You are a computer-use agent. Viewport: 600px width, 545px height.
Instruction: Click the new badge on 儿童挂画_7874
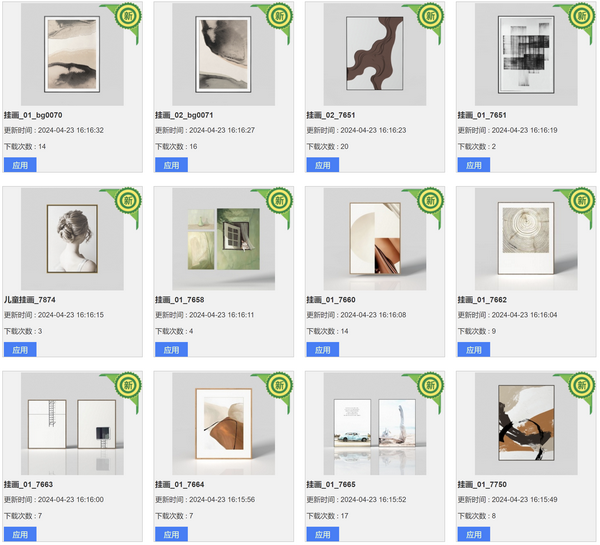pyautogui.click(x=128, y=201)
